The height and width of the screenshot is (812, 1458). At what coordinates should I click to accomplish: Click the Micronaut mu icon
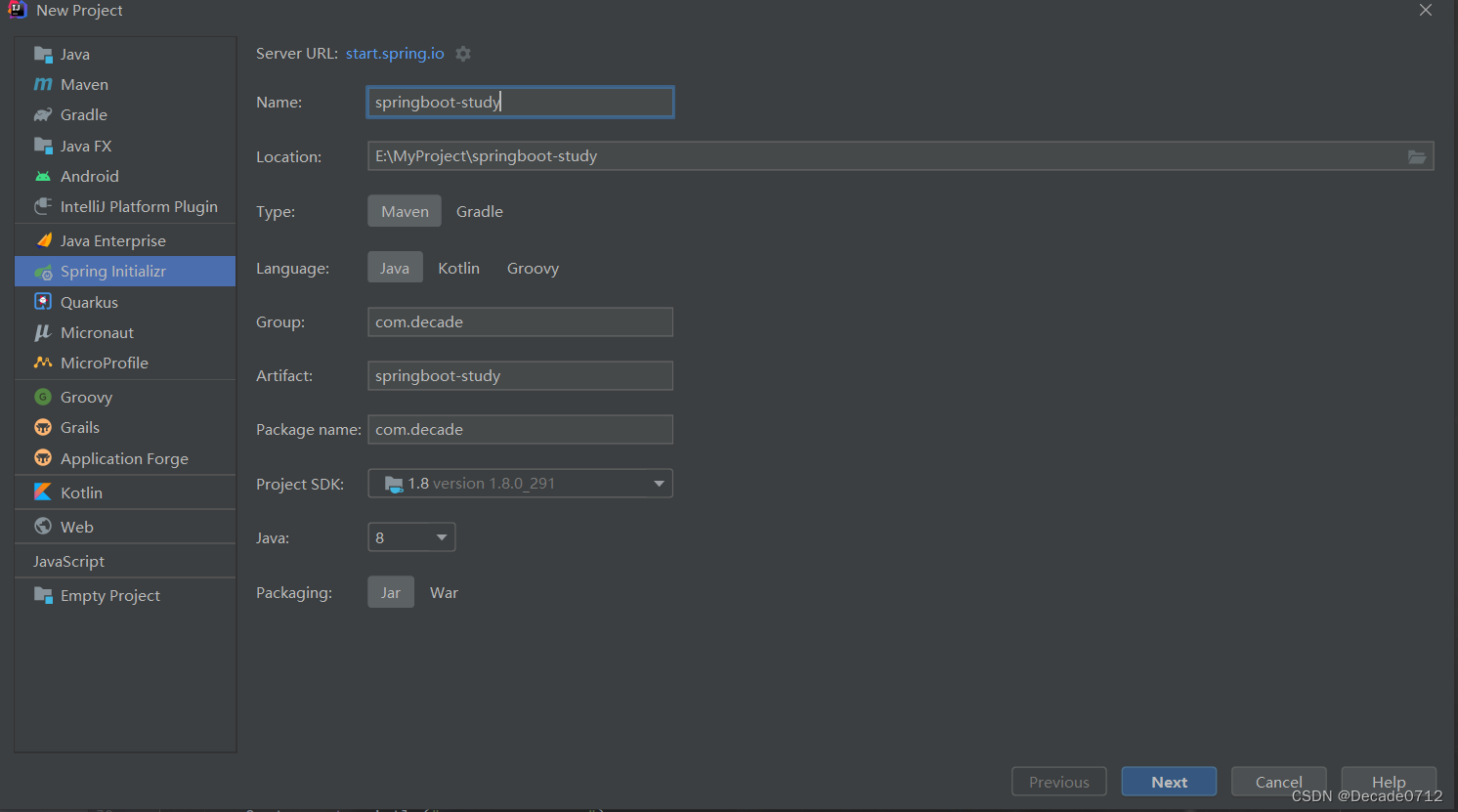click(43, 332)
